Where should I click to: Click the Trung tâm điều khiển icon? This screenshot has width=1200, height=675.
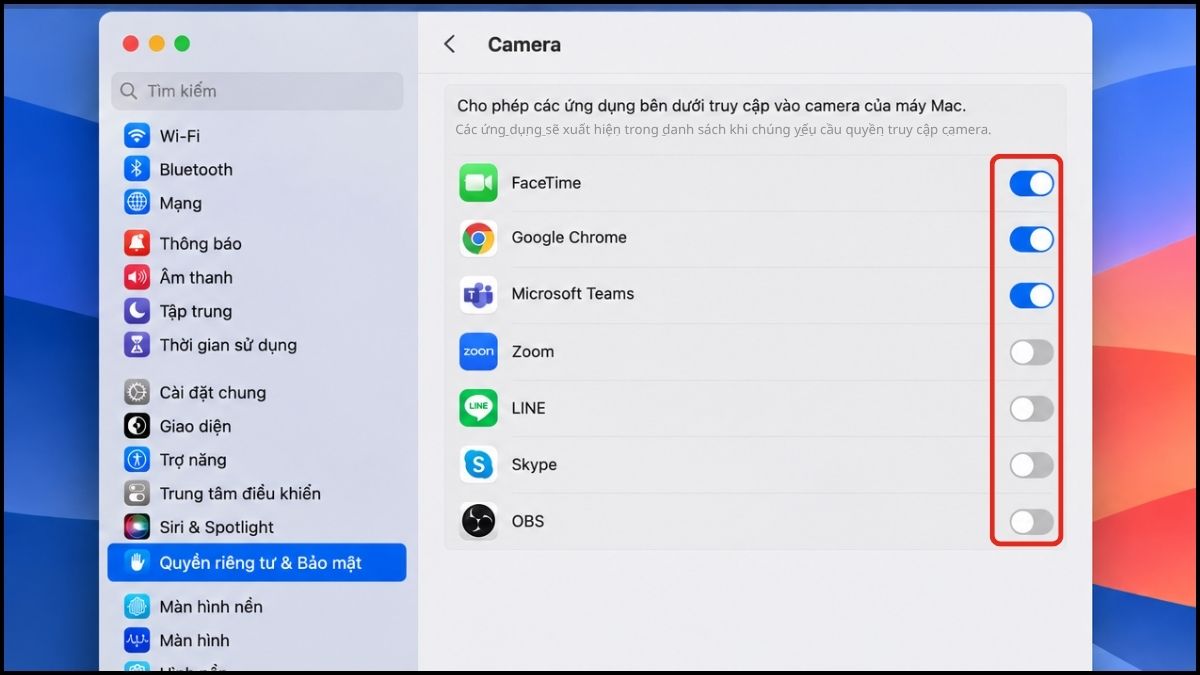tap(137, 493)
